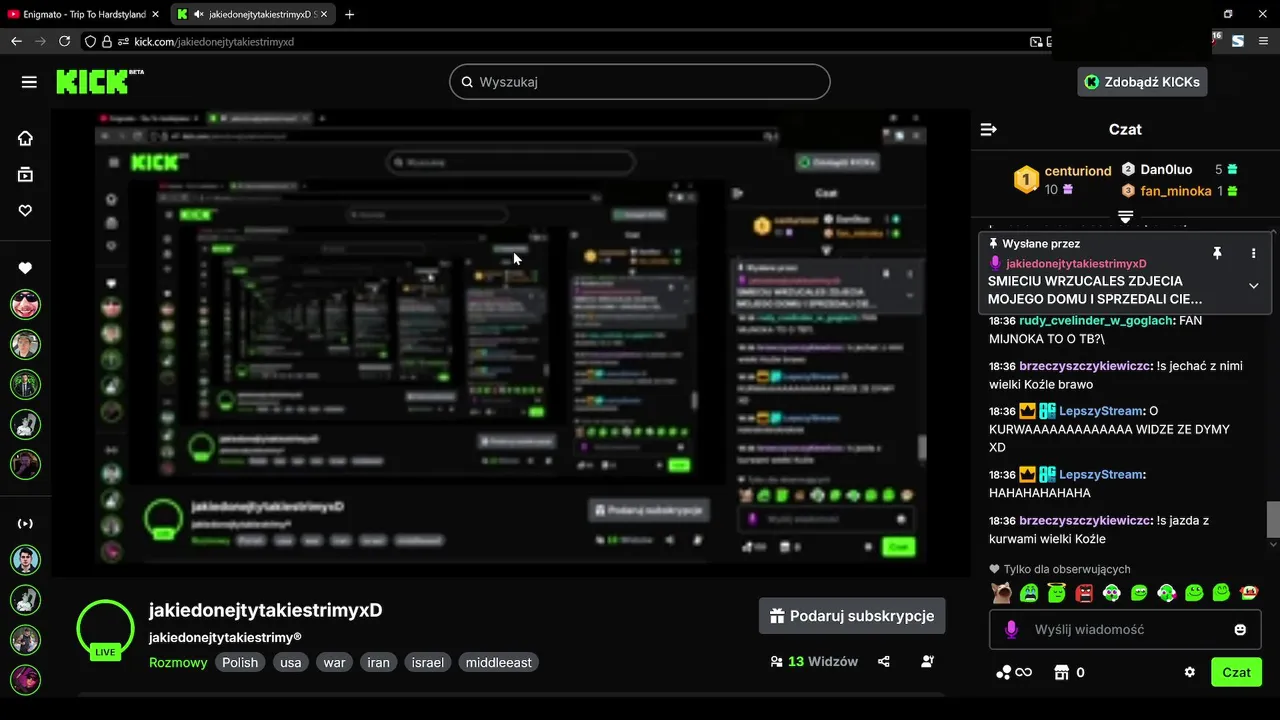Select the middleeast tag
Viewport: 1280px width, 720px height.
pyautogui.click(x=499, y=662)
